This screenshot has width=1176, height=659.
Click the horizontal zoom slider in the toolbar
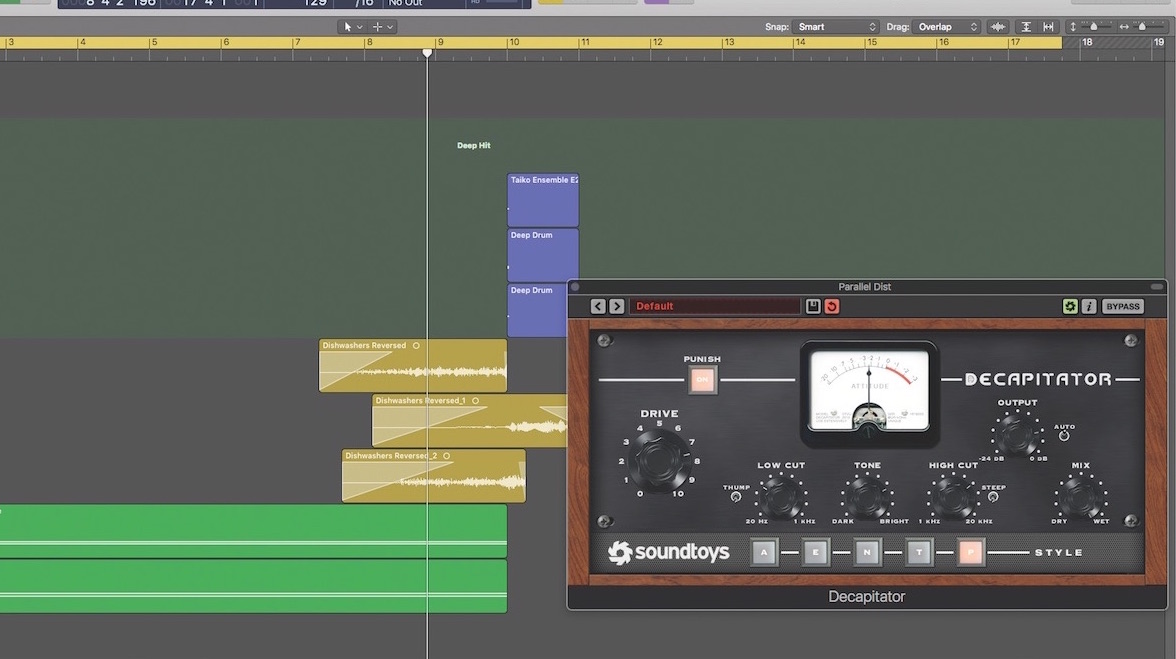tap(1142, 27)
